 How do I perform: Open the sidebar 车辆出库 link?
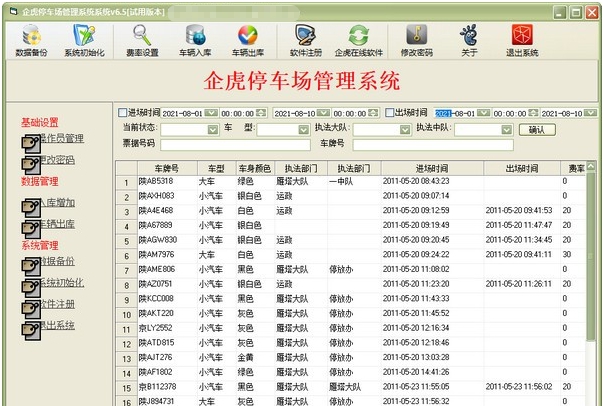click(x=57, y=224)
